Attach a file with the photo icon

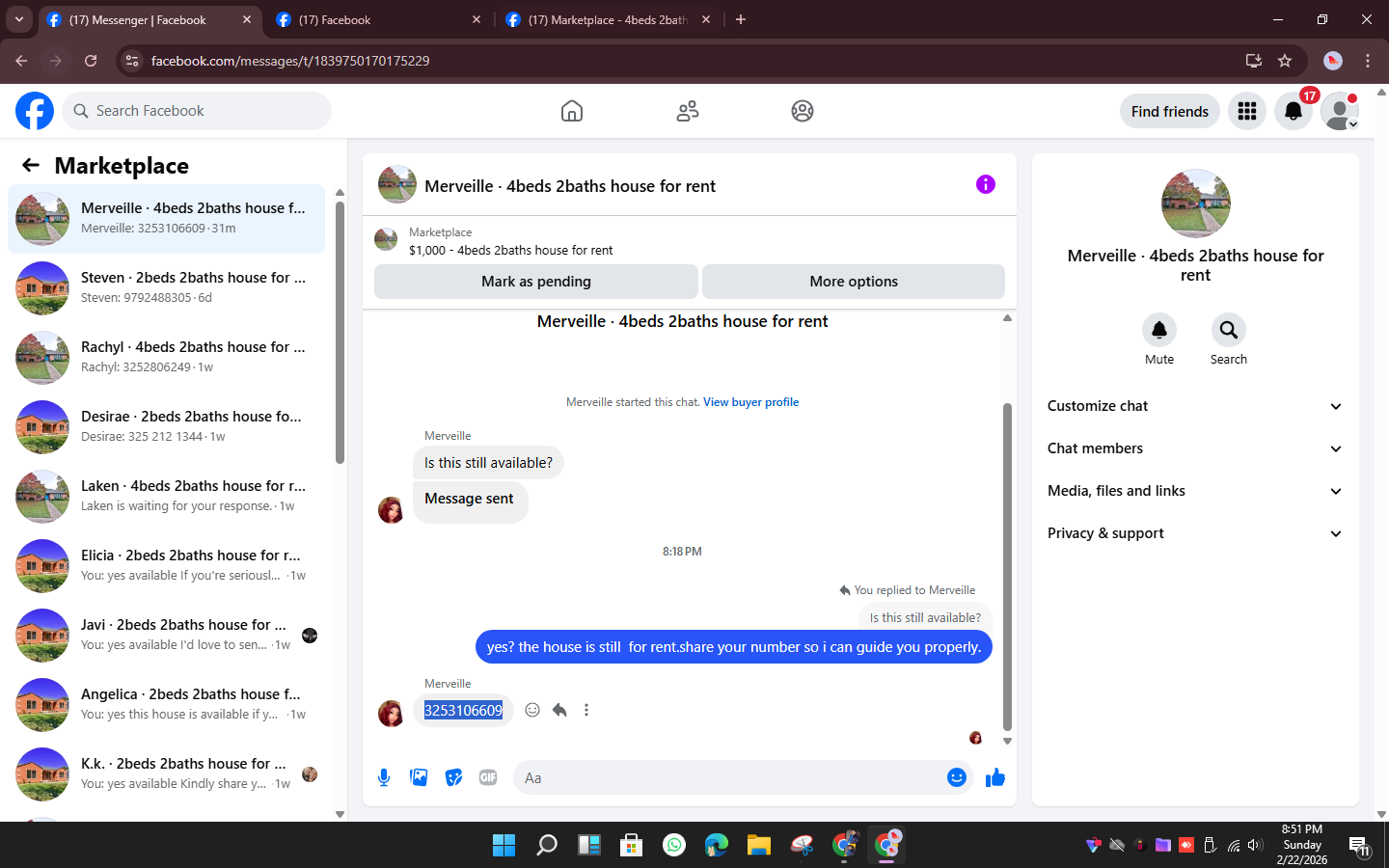pos(419,777)
